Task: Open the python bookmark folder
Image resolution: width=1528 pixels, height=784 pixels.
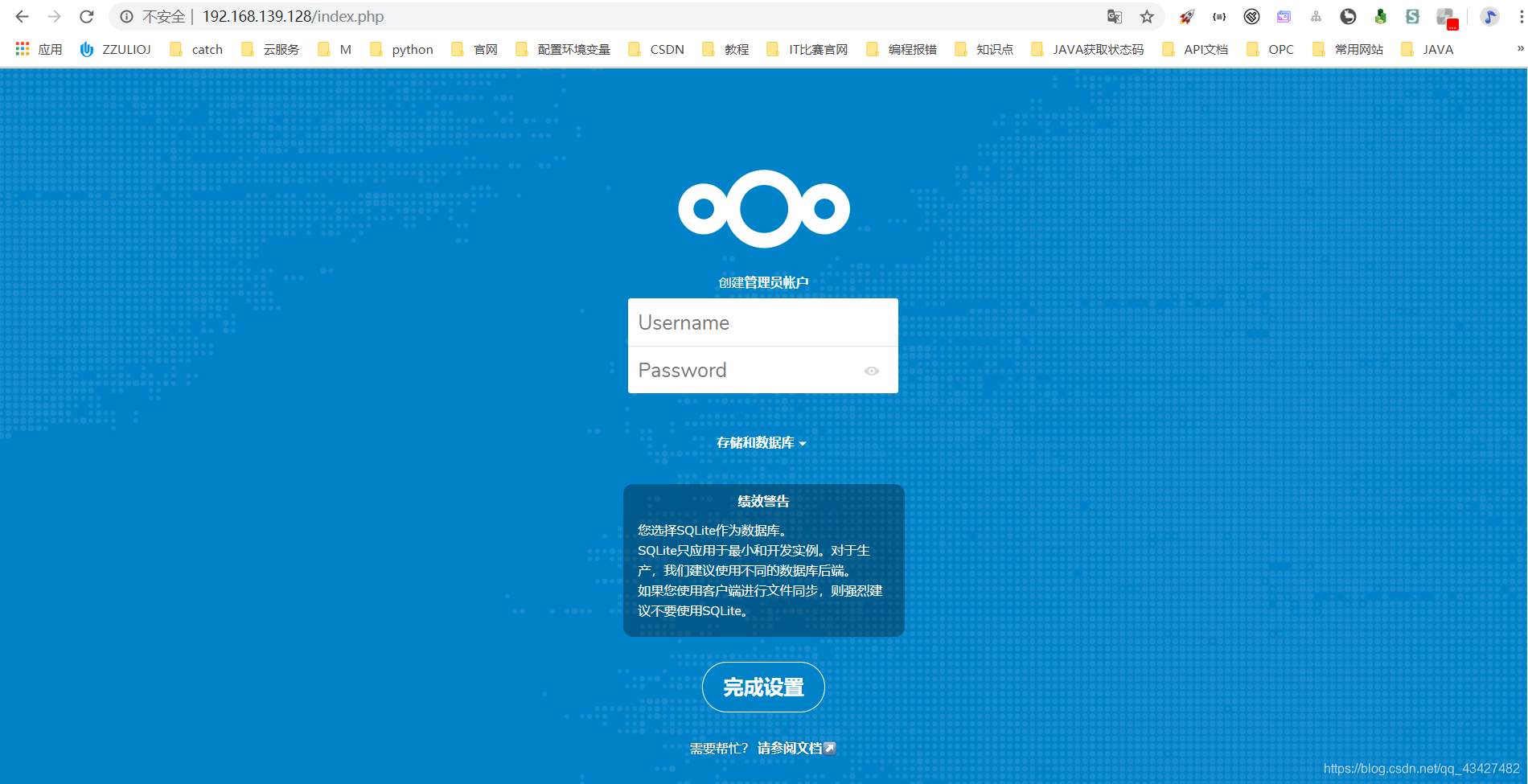Action: [401, 49]
